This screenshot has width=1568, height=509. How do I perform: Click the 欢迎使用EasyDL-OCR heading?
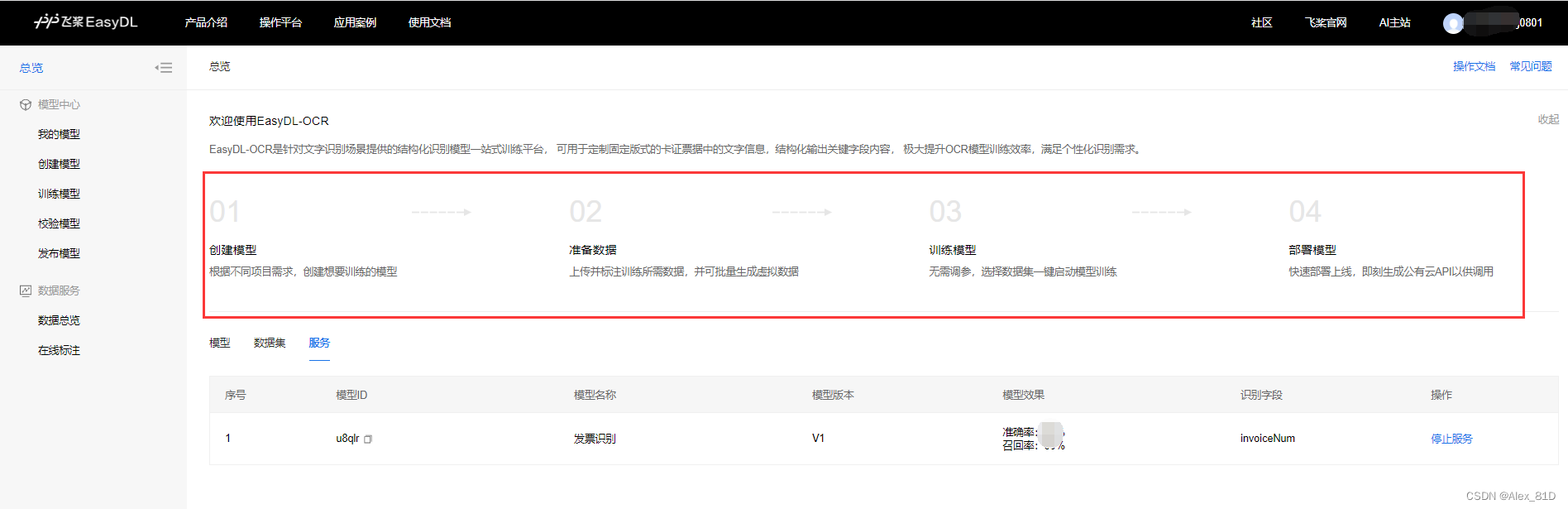tap(269, 121)
